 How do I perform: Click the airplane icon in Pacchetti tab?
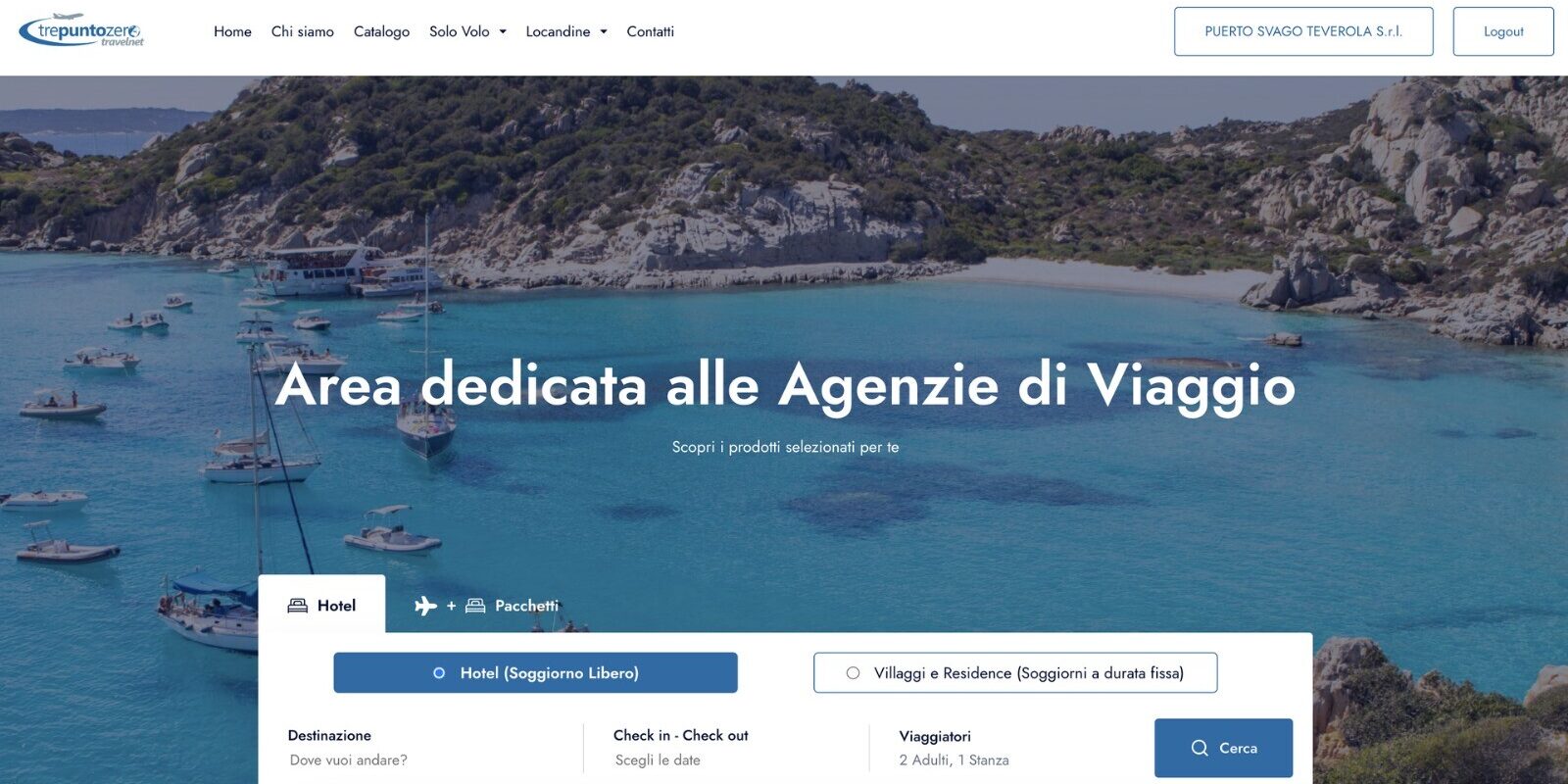425,606
